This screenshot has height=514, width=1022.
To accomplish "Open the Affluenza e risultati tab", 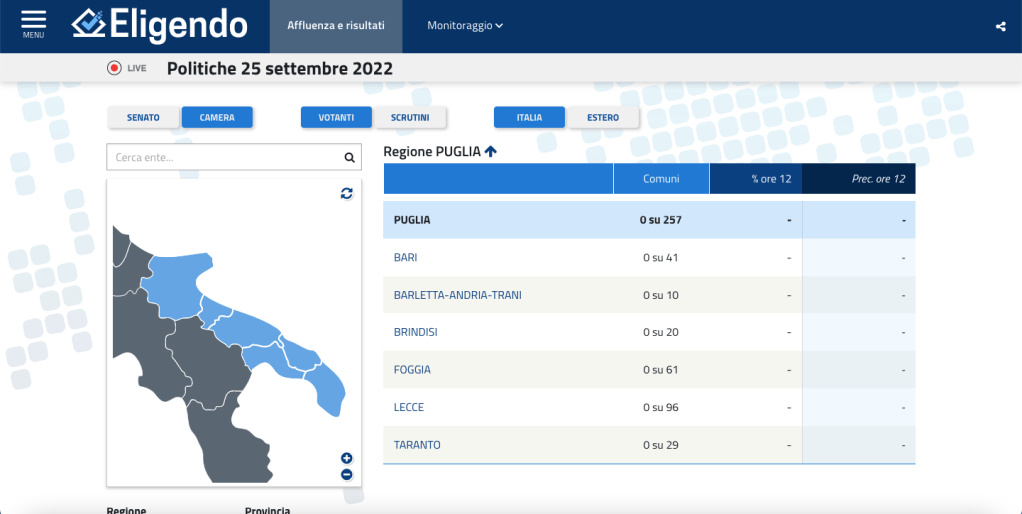I will pos(335,26).
